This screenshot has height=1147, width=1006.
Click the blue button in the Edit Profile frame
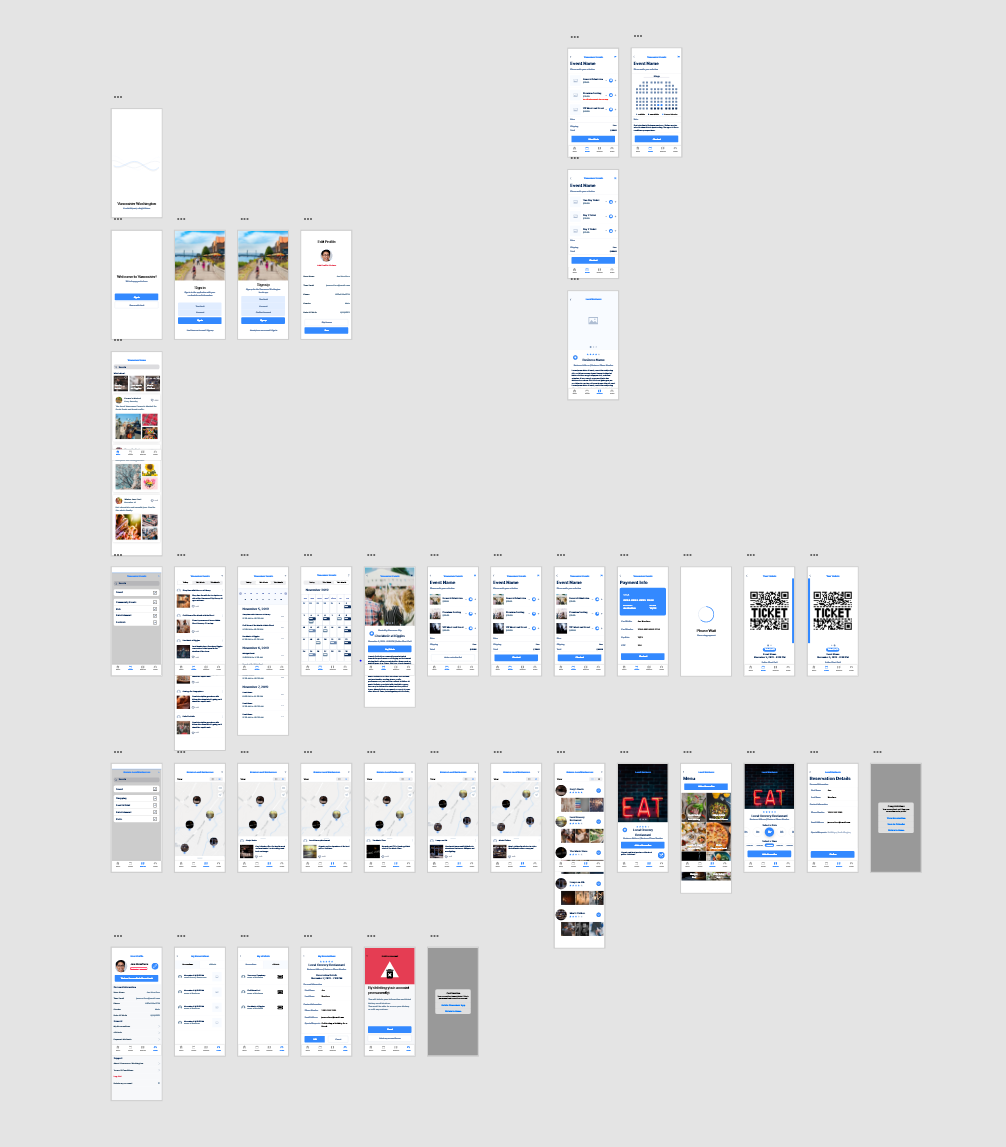pyautogui.click(x=326, y=330)
